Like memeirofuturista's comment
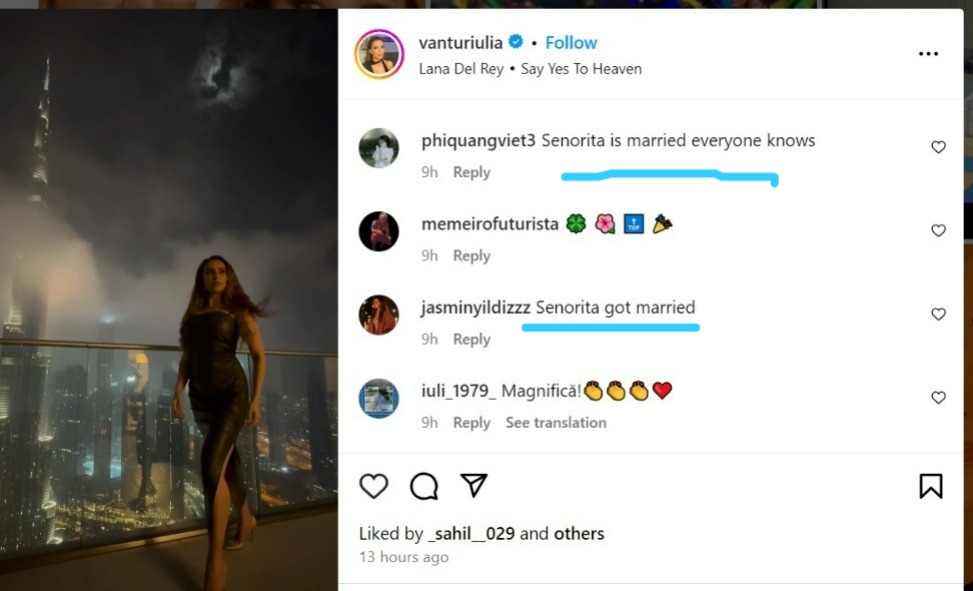Viewport: 973px width, 591px height. click(x=938, y=231)
